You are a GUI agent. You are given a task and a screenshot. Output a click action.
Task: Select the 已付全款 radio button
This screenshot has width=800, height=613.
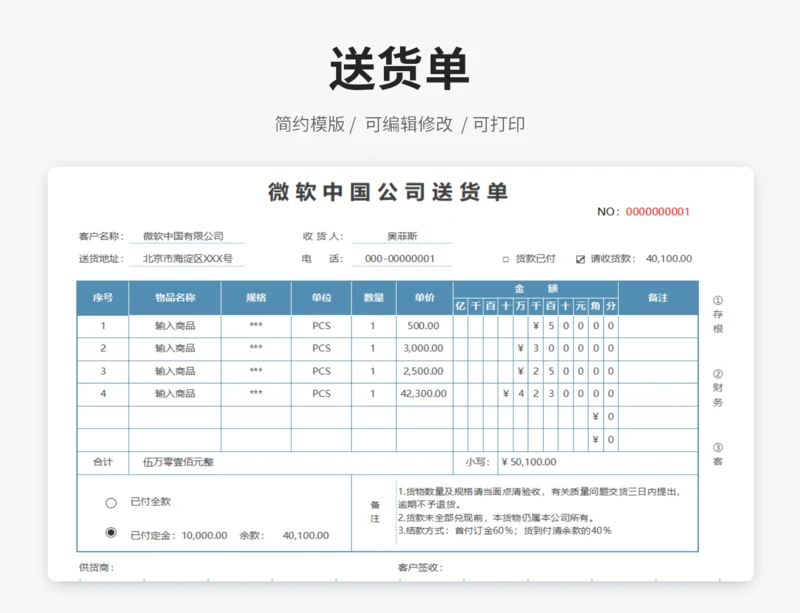coord(111,503)
